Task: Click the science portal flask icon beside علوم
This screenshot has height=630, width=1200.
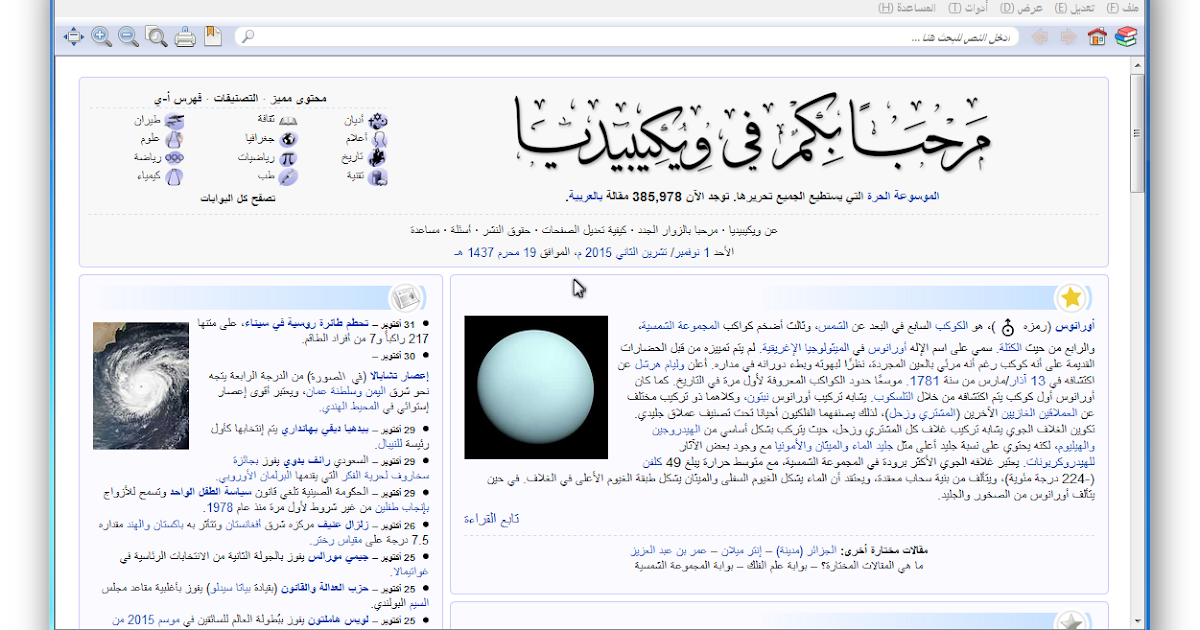Action: (x=175, y=139)
